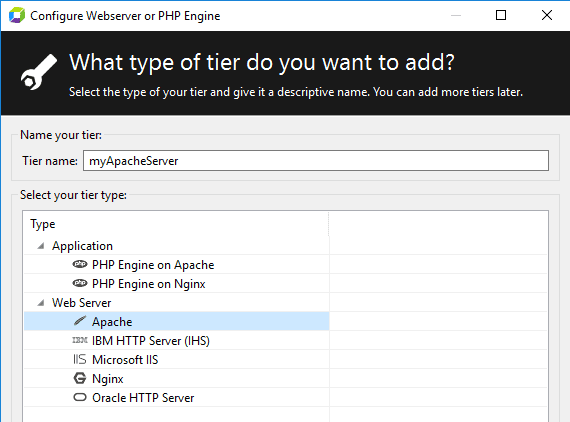The image size is (570, 422).
Task: Maximize the Configure Webserver dialog window
Action: pos(501,15)
